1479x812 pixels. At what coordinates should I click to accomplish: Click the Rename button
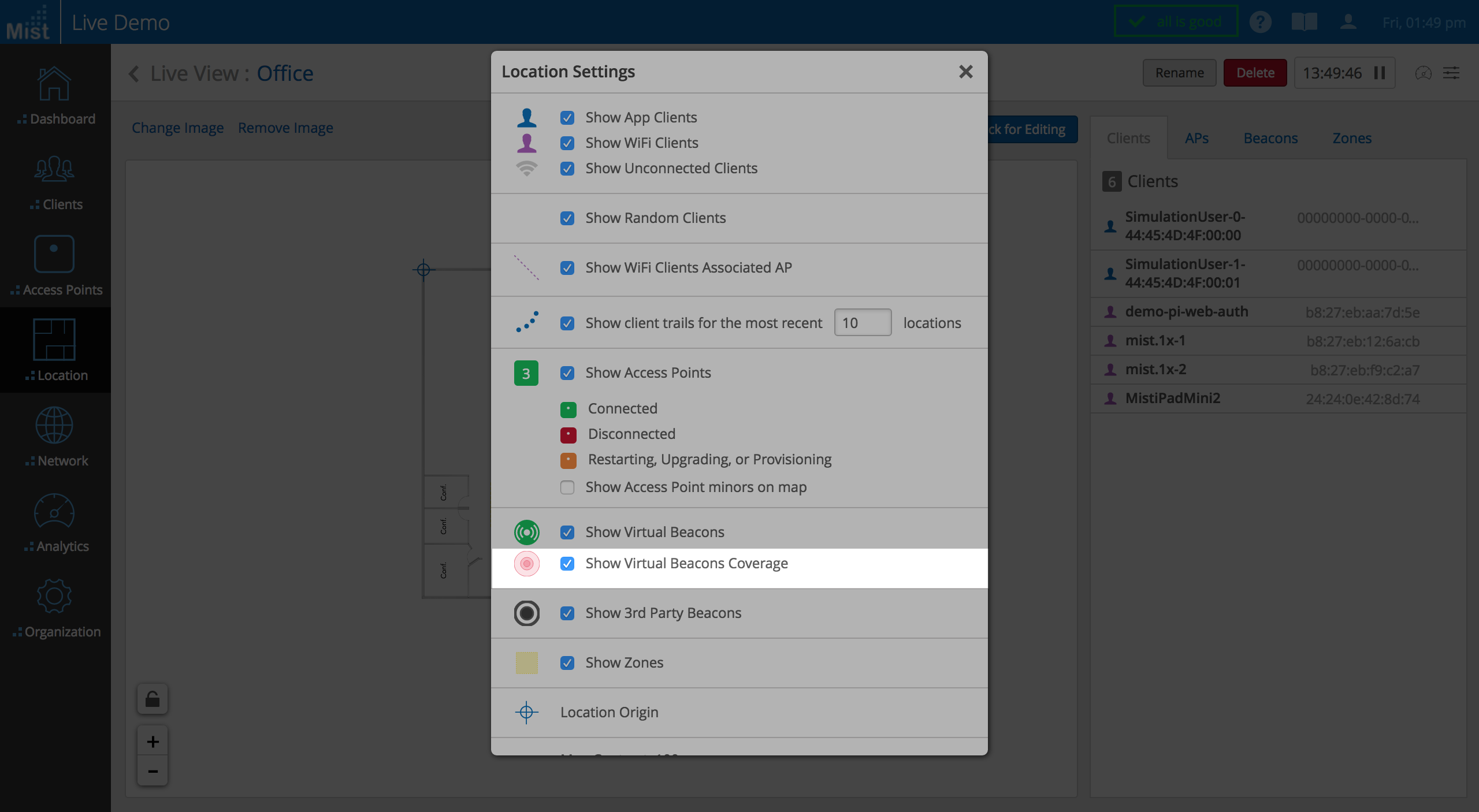1179,73
